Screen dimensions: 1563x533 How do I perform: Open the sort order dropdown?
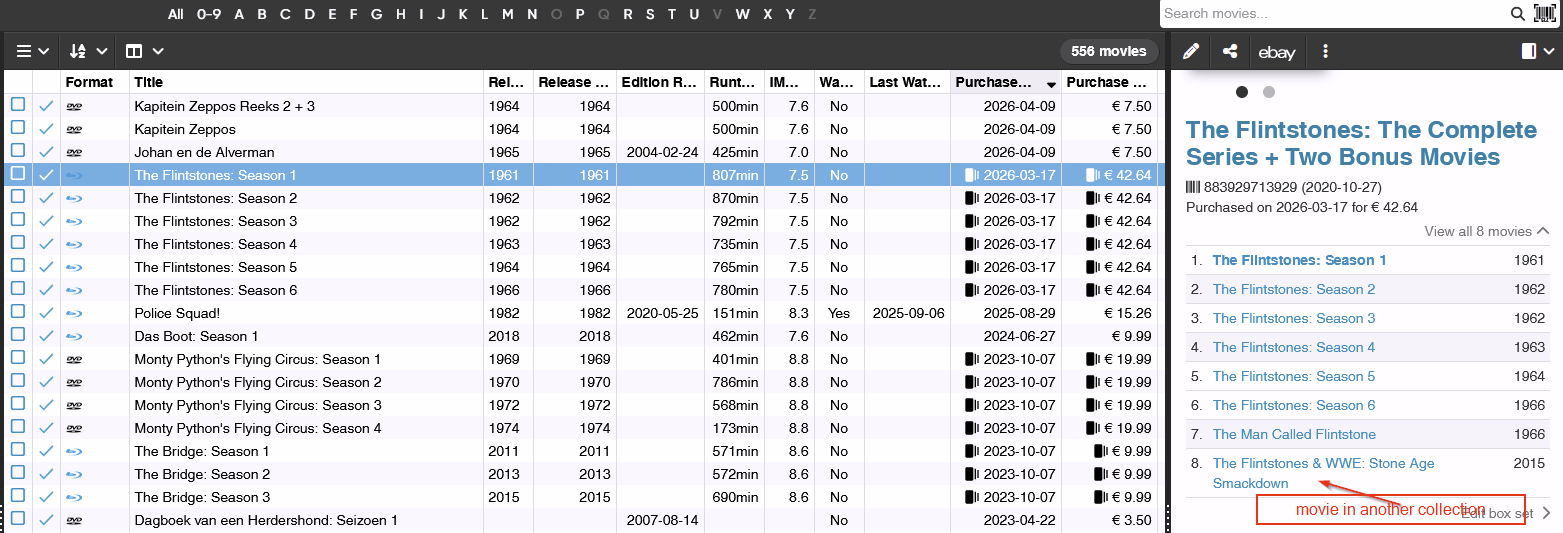pyautogui.click(x=88, y=51)
